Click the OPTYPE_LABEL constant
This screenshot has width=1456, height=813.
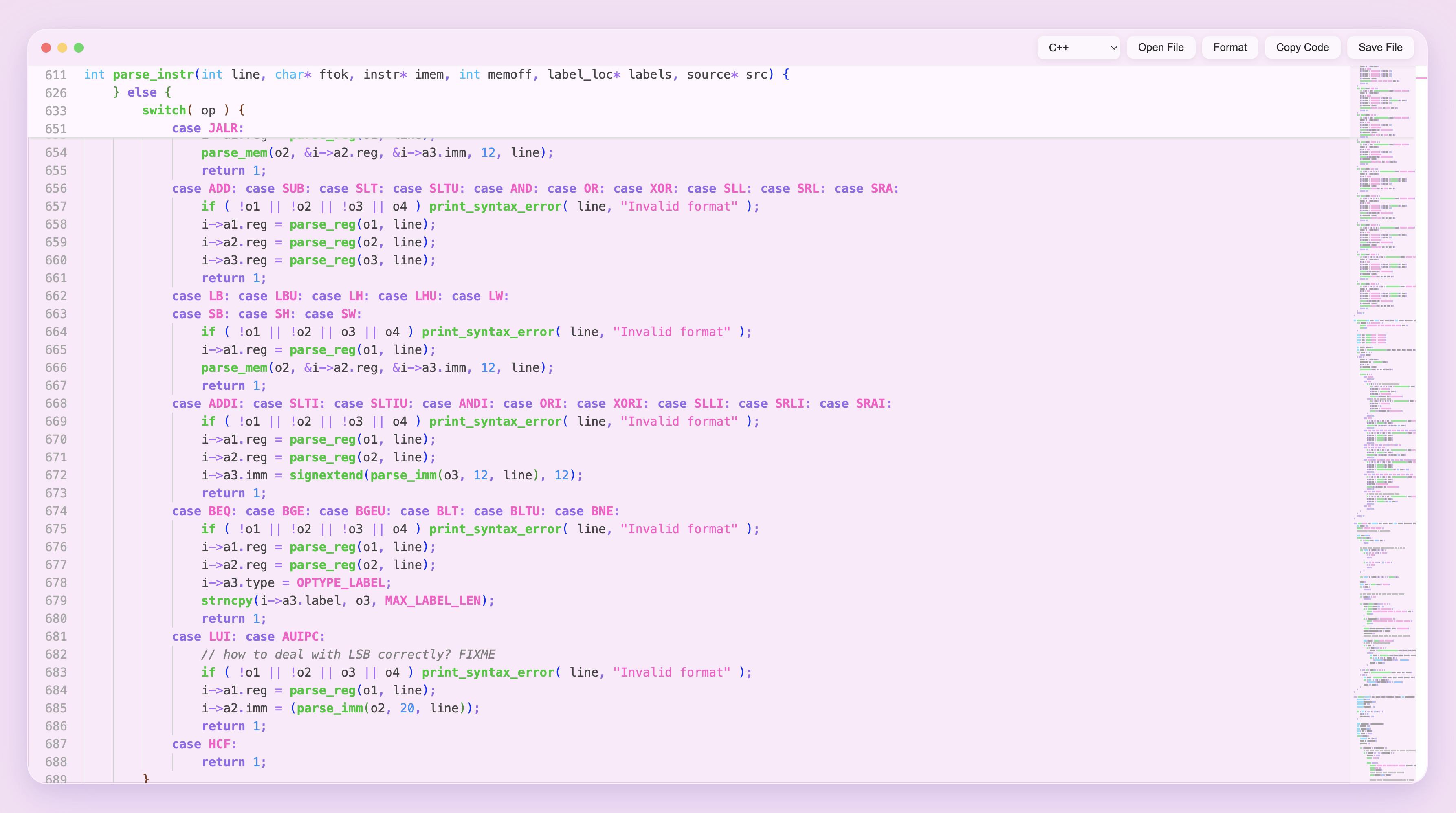coord(341,582)
